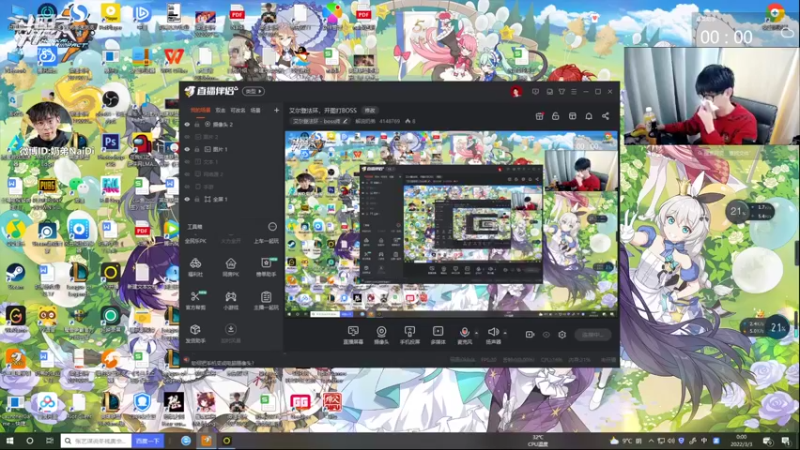Click the grey live status button

tap(592, 335)
